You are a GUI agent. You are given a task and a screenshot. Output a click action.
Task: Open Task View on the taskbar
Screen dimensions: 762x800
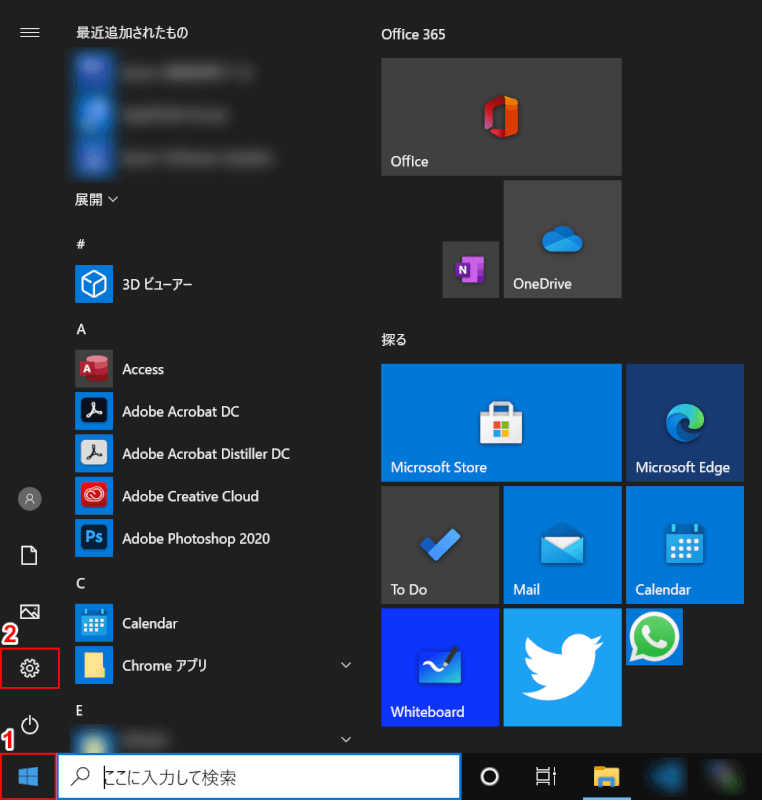click(x=545, y=777)
